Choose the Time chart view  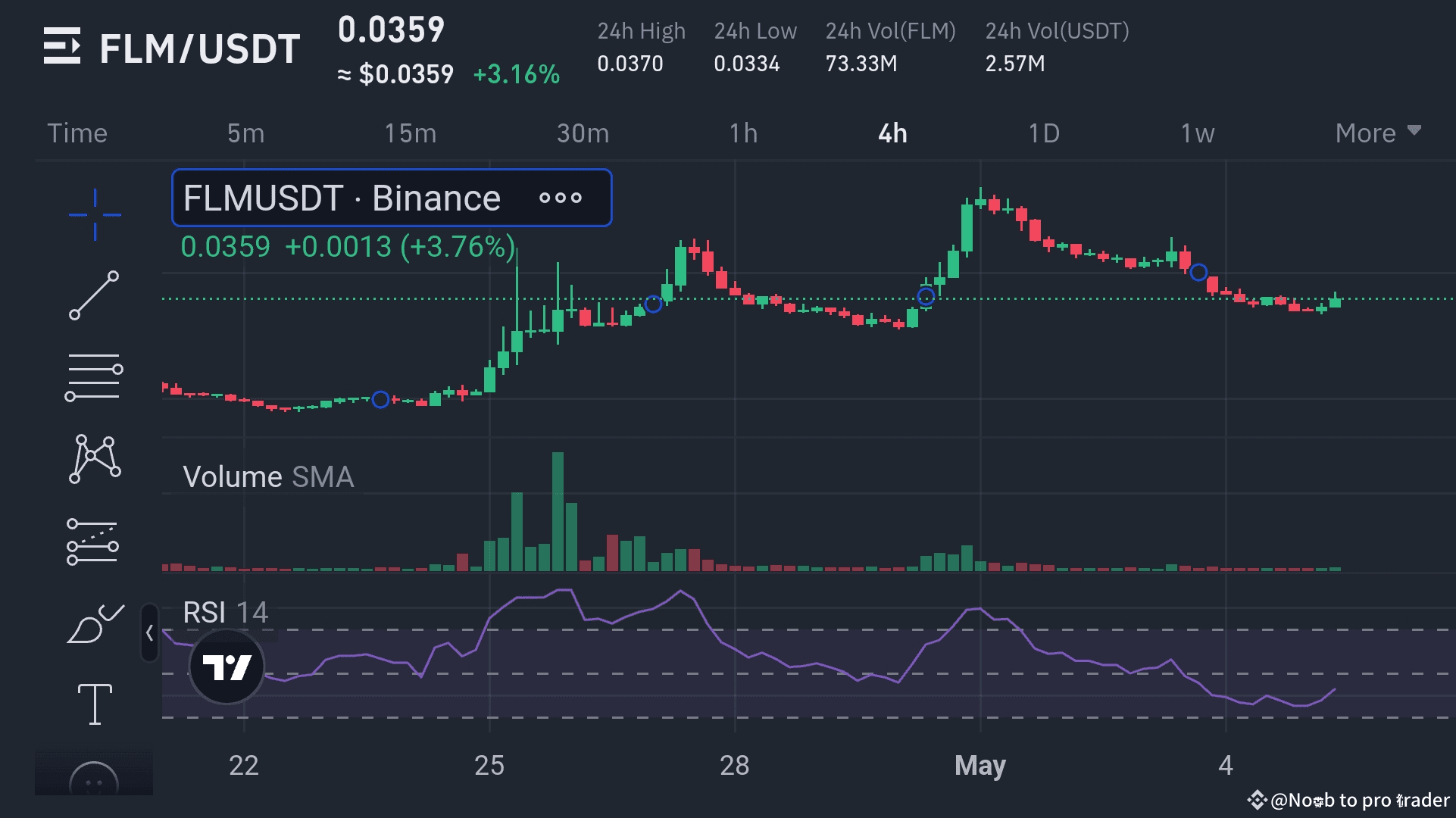(77, 133)
